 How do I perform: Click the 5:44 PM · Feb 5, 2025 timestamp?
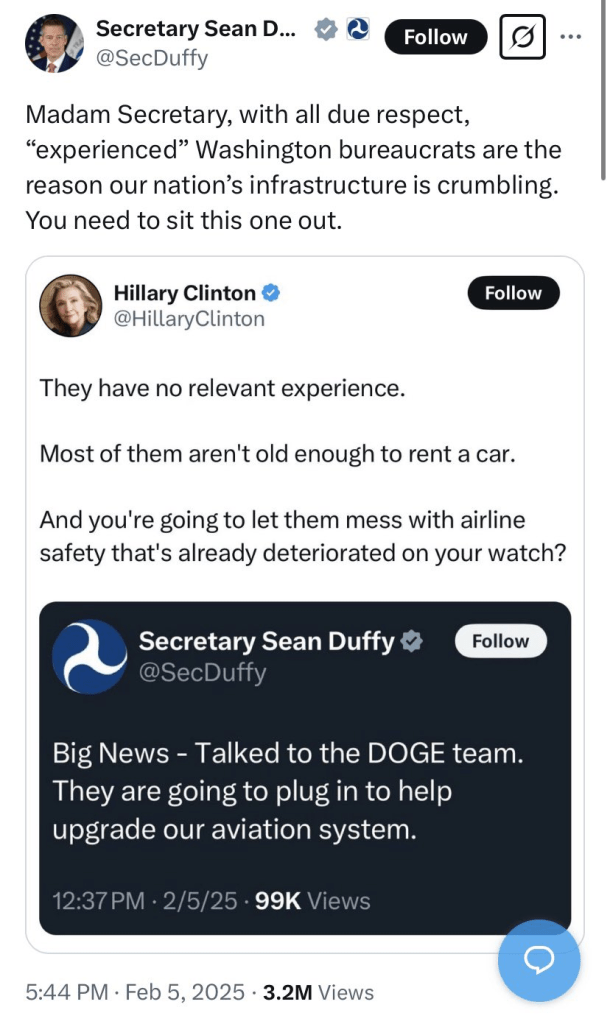(x=135, y=992)
